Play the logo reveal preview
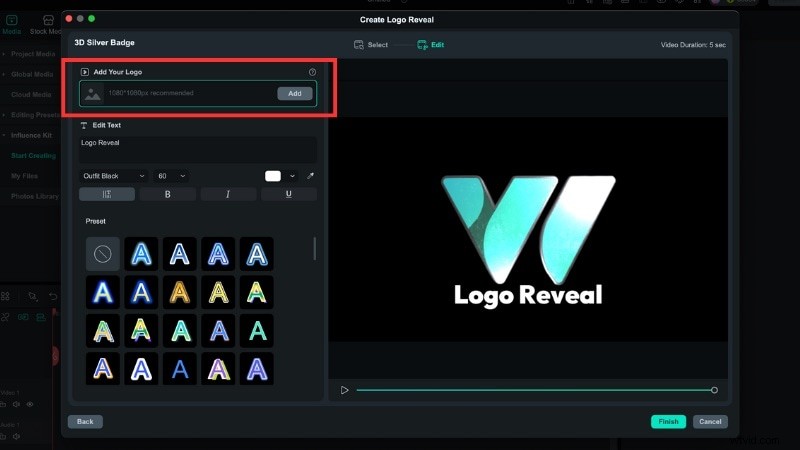 point(344,390)
